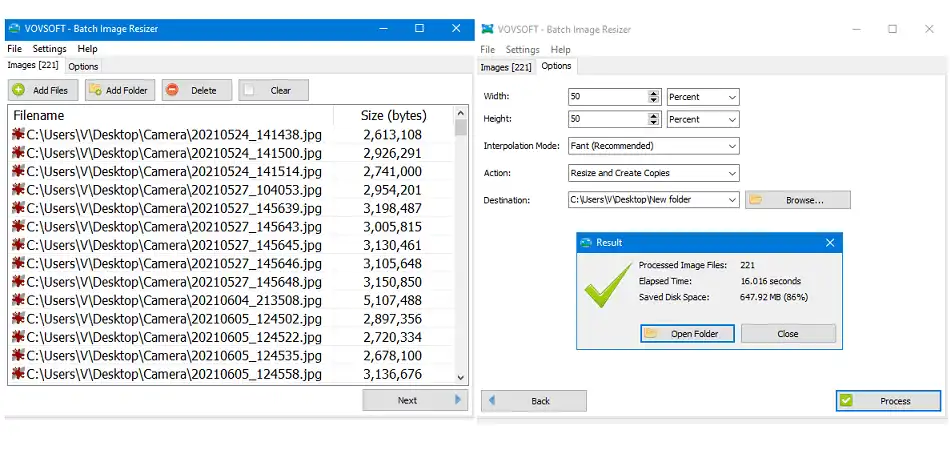Click the green Add Files plus icon
The height and width of the screenshot is (462, 951).
19,90
